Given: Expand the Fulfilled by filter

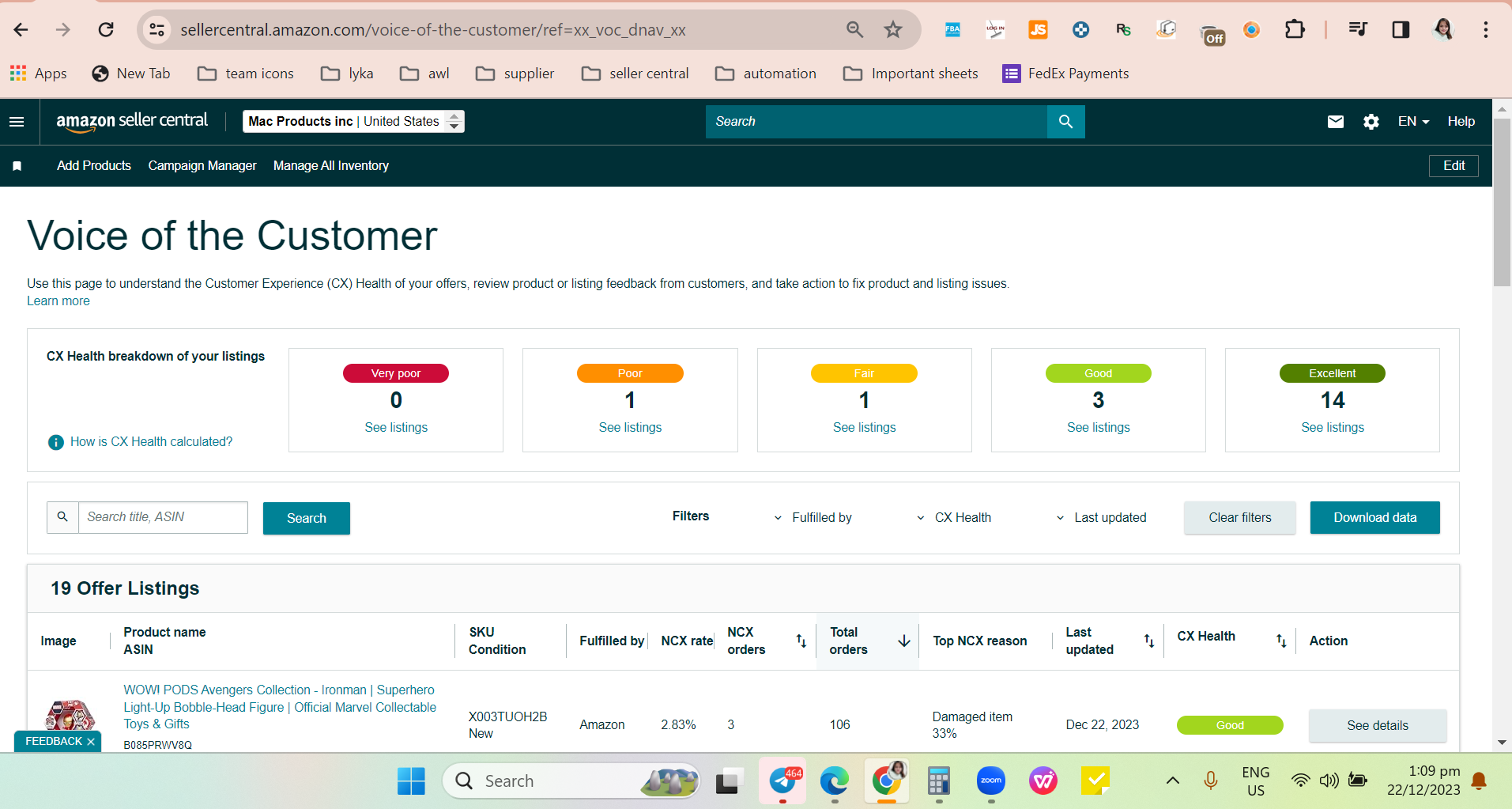Looking at the screenshot, I should point(813,518).
